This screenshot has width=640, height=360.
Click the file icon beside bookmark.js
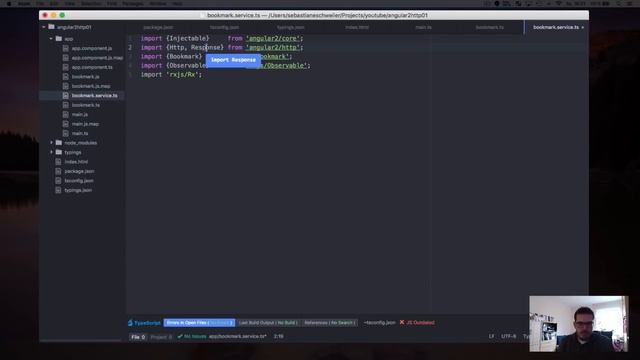click(x=65, y=76)
